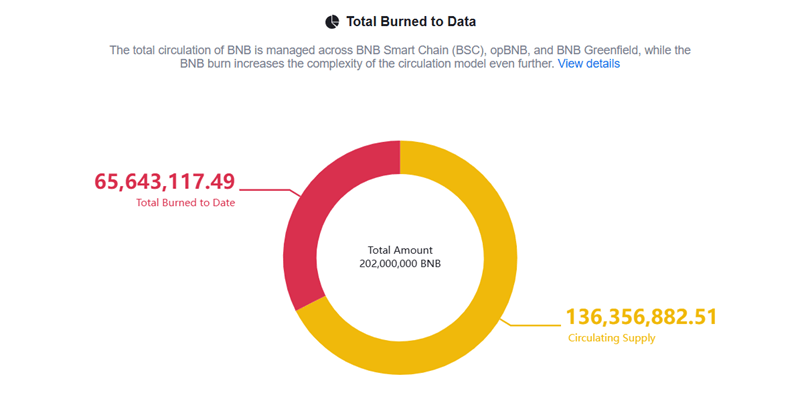Click the words 'total circulation of BNB'
The image size is (800, 405).
(x=202, y=49)
